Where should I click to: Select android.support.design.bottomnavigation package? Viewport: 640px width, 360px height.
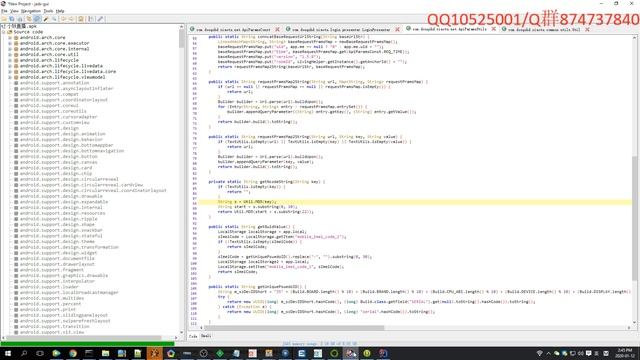[x=72, y=151]
